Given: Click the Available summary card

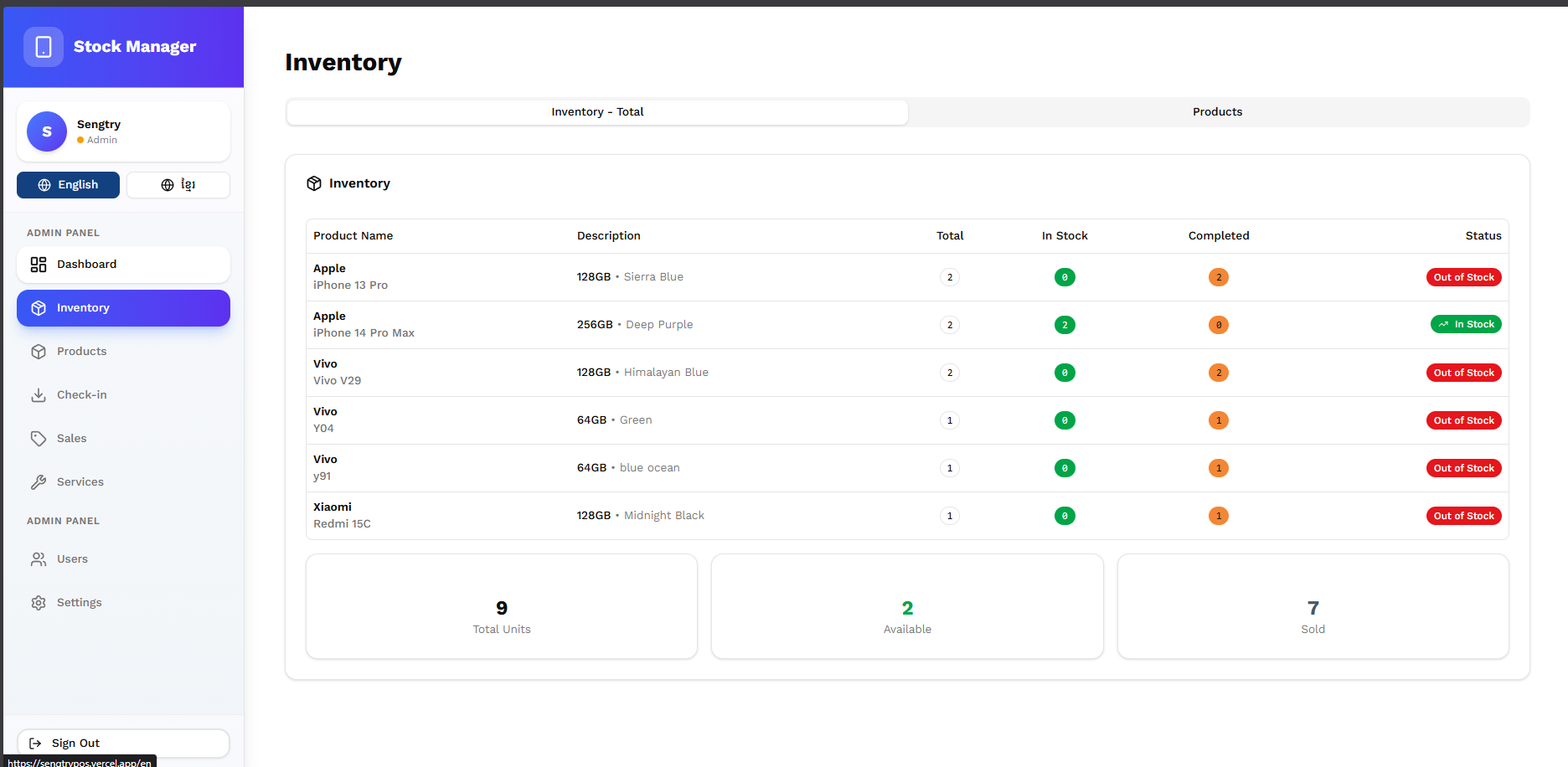Looking at the screenshot, I should click(x=907, y=606).
